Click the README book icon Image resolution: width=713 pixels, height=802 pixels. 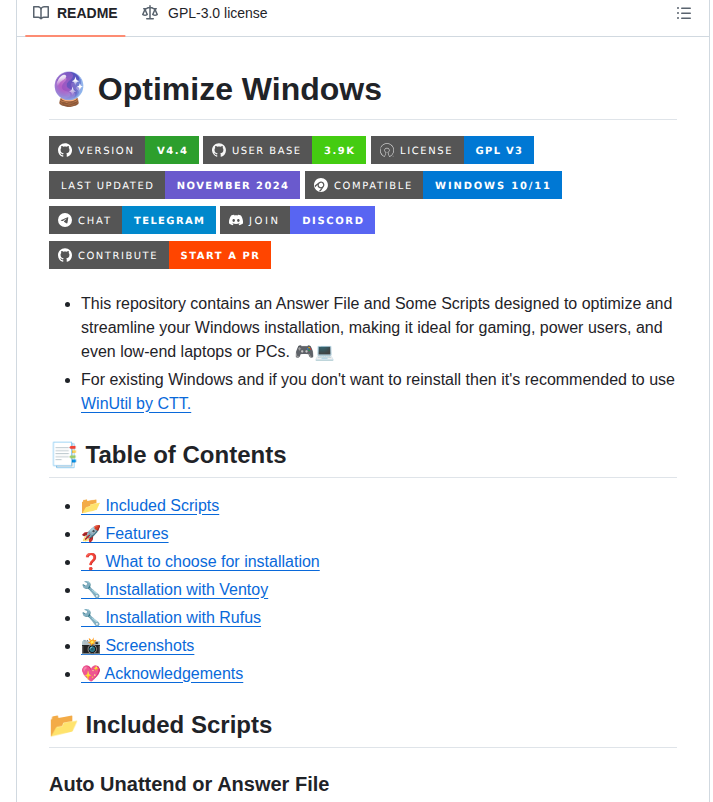click(39, 13)
